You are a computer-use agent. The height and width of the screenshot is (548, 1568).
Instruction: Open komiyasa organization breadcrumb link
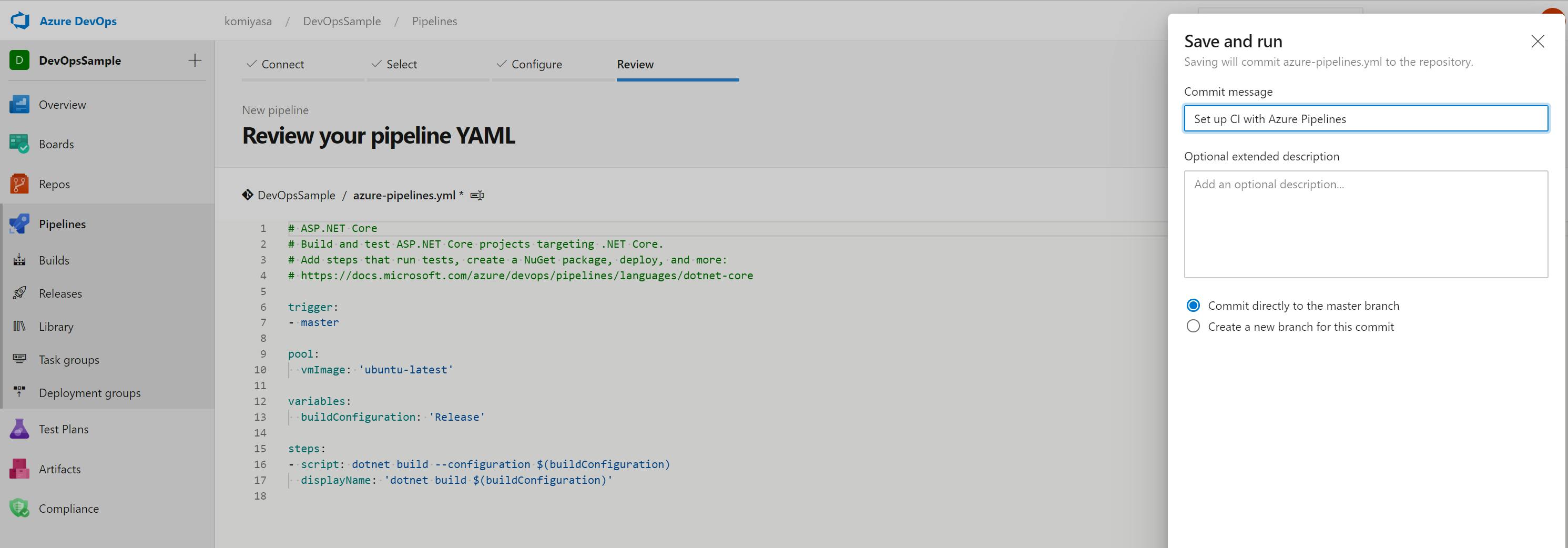coord(248,22)
